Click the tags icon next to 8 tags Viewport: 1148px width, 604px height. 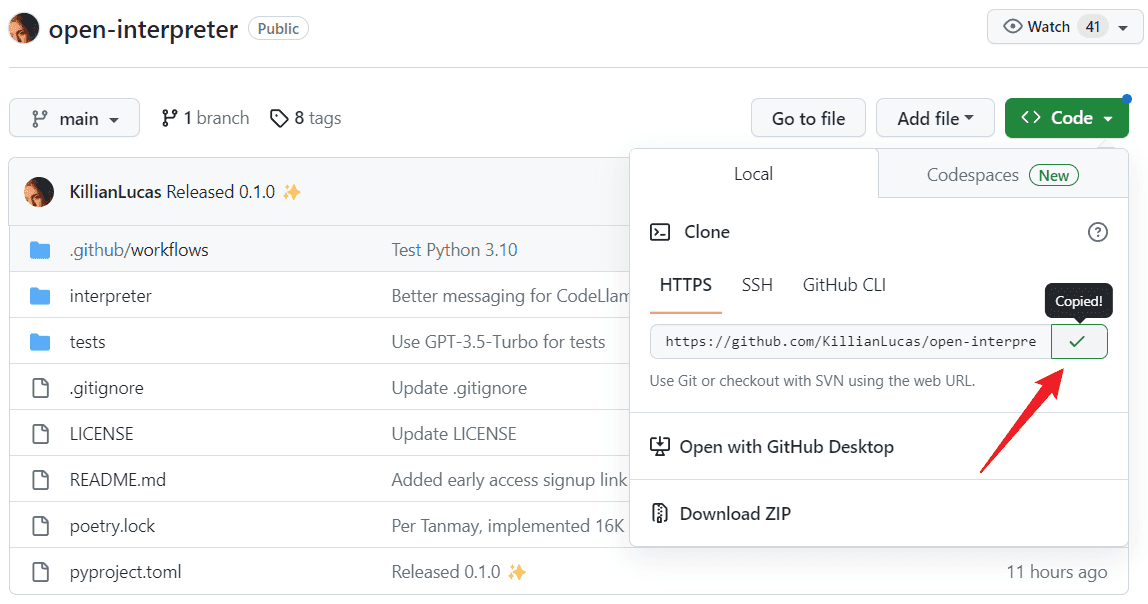(x=279, y=118)
